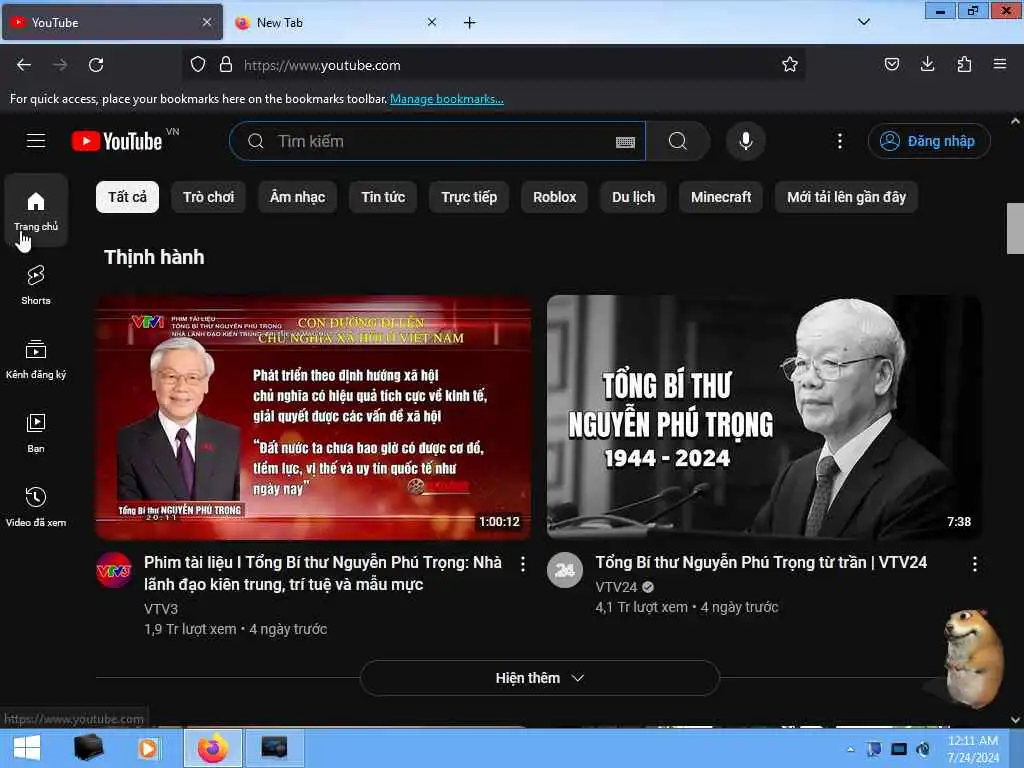Click the Firefox taskbar icon
This screenshot has height=768, width=1024.
coord(213,748)
